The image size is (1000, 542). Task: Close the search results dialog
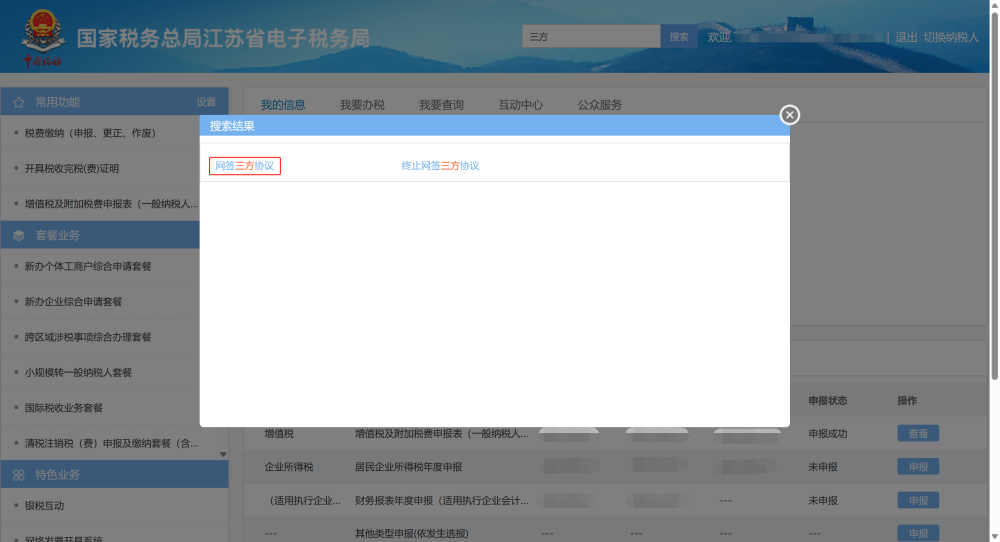[x=790, y=115]
